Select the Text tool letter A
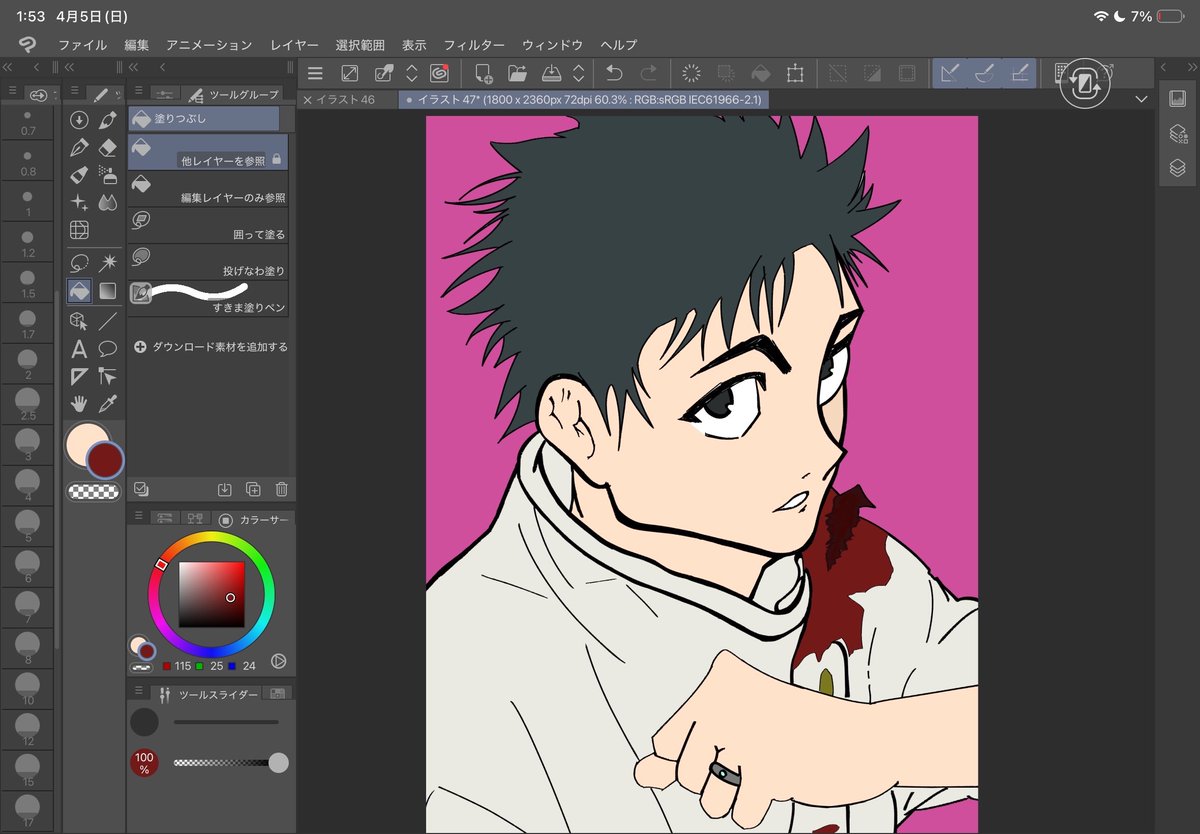This screenshot has width=1200, height=834. [x=79, y=349]
